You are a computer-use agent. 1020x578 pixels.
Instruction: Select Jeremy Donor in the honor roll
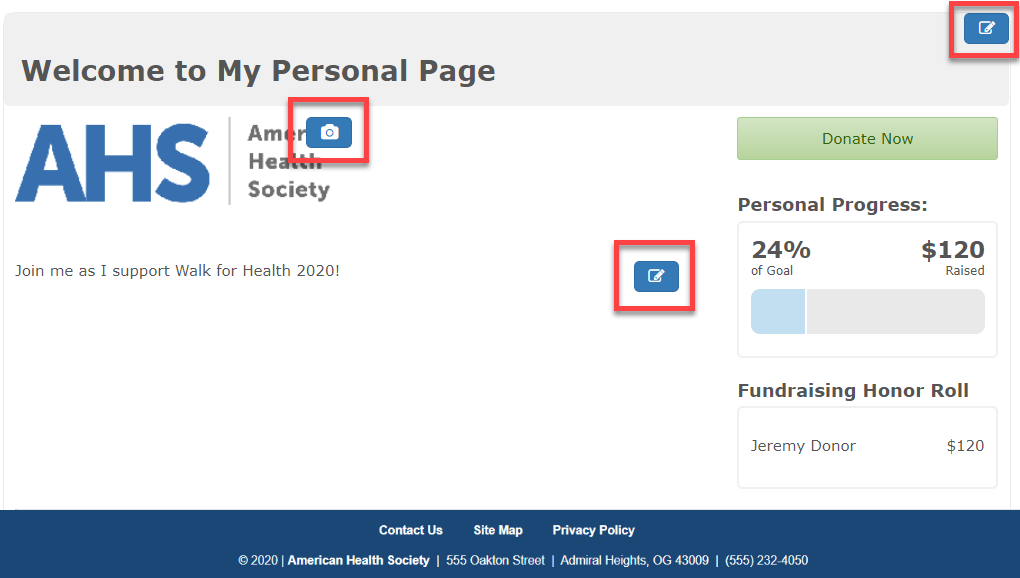803,446
